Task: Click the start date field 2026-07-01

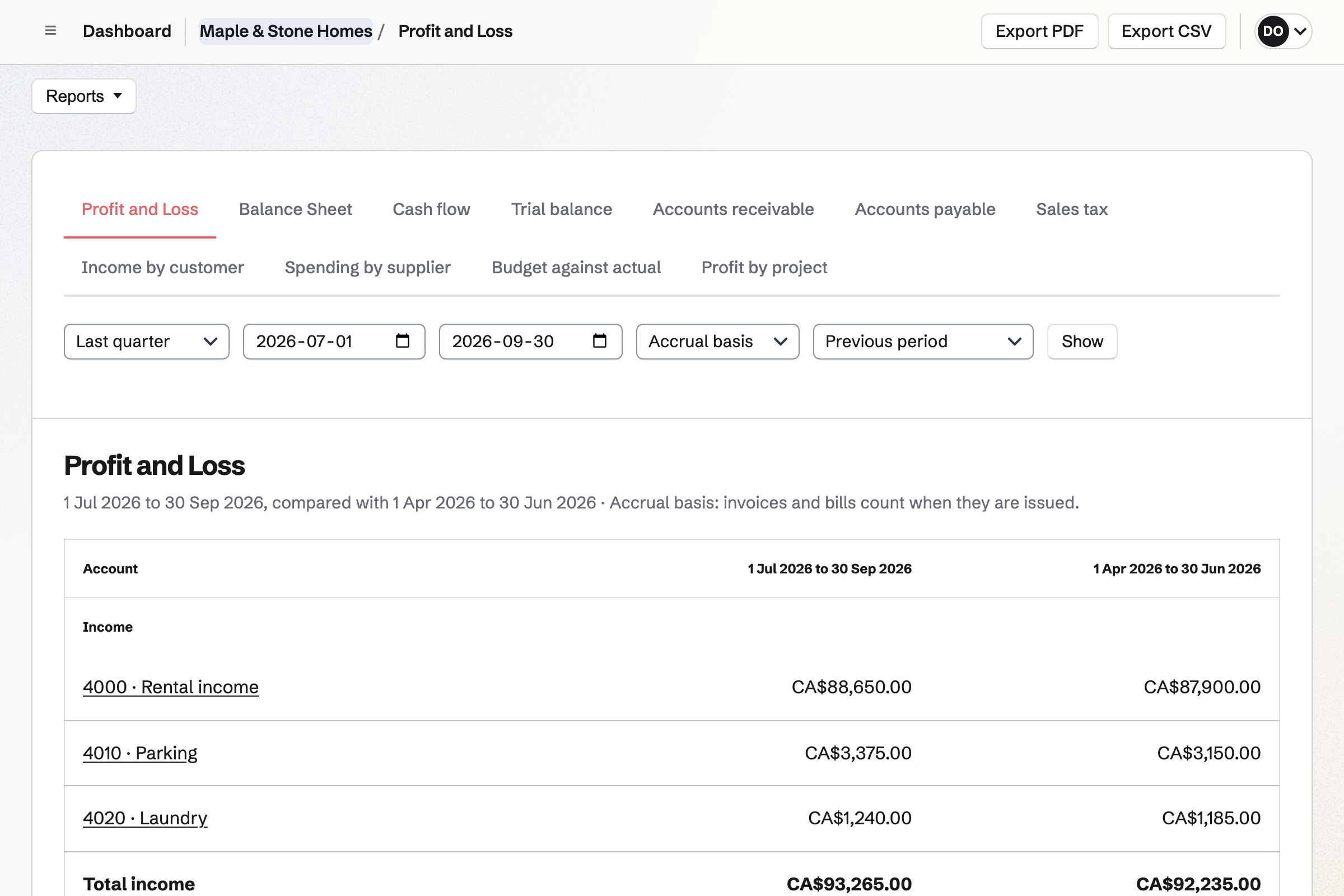Action: click(334, 342)
